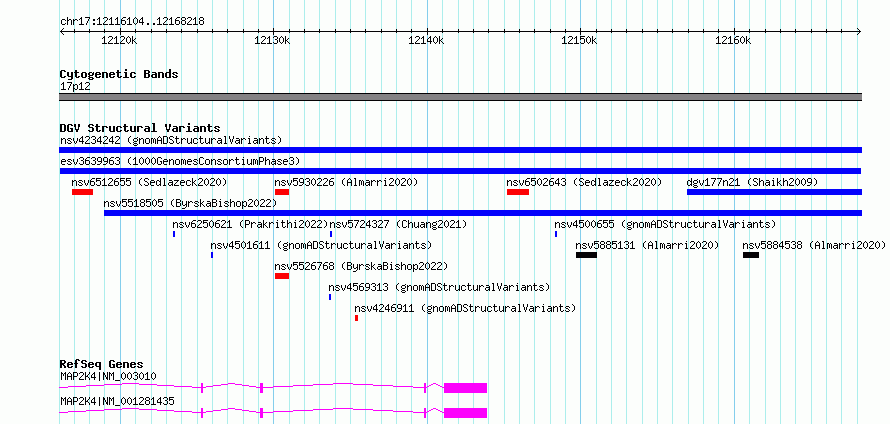Click the red bar under nsv5526768
The image size is (890, 424).
282,276
